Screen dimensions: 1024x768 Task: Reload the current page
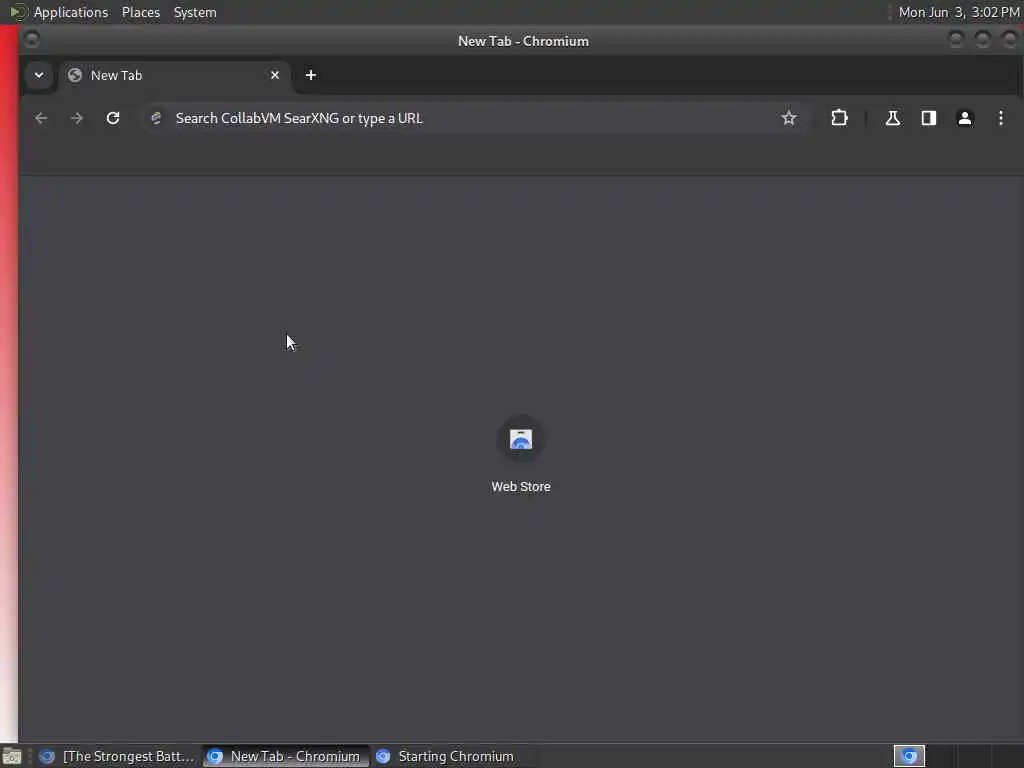(x=113, y=118)
